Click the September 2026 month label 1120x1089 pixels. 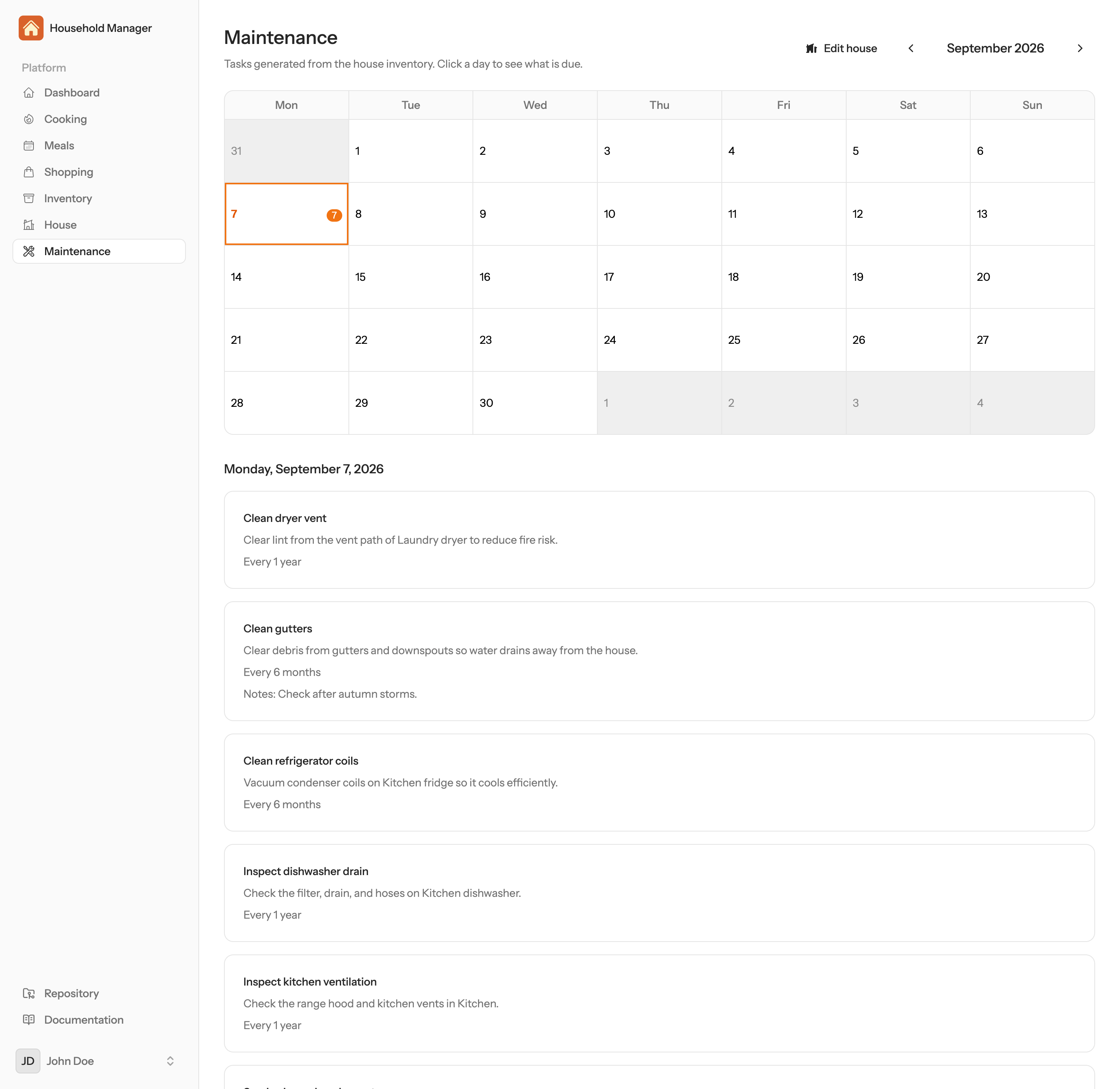tap(995, 48)
